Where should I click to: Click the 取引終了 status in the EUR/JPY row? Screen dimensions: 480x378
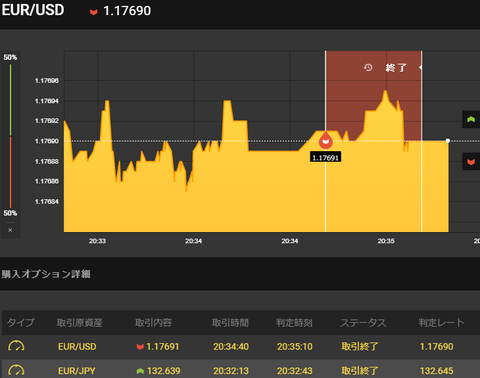tap(360, 371)
